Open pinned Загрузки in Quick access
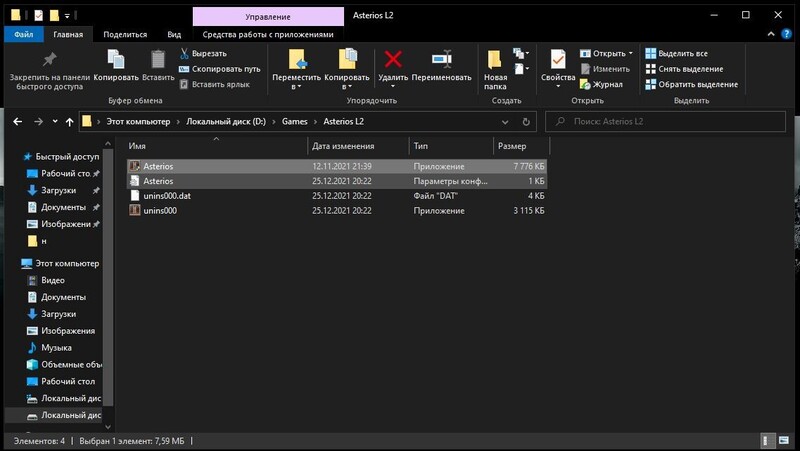The height and width of the screenshot is (451, 800). point(63,190)
